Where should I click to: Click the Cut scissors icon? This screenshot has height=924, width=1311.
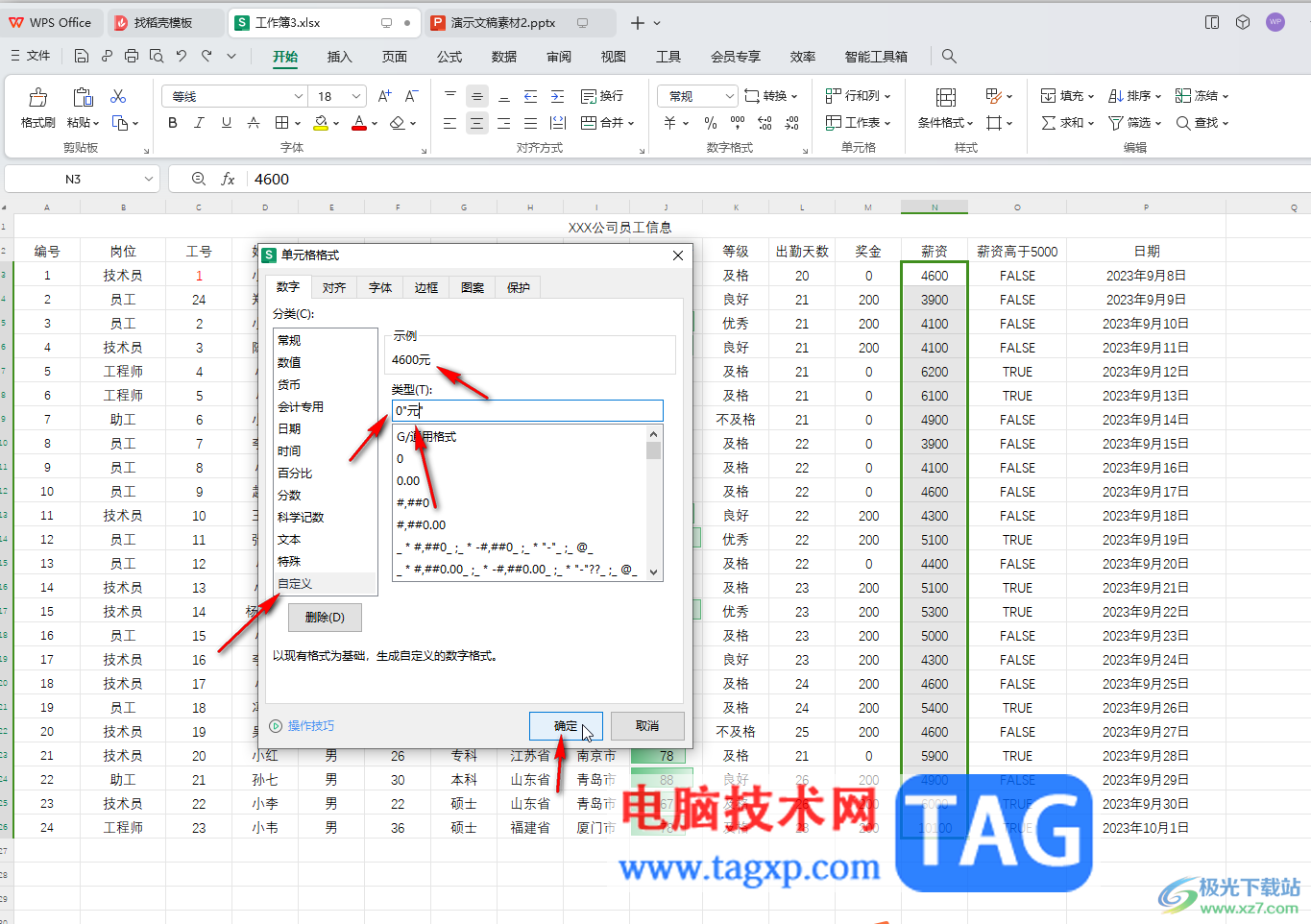[118, 96]
